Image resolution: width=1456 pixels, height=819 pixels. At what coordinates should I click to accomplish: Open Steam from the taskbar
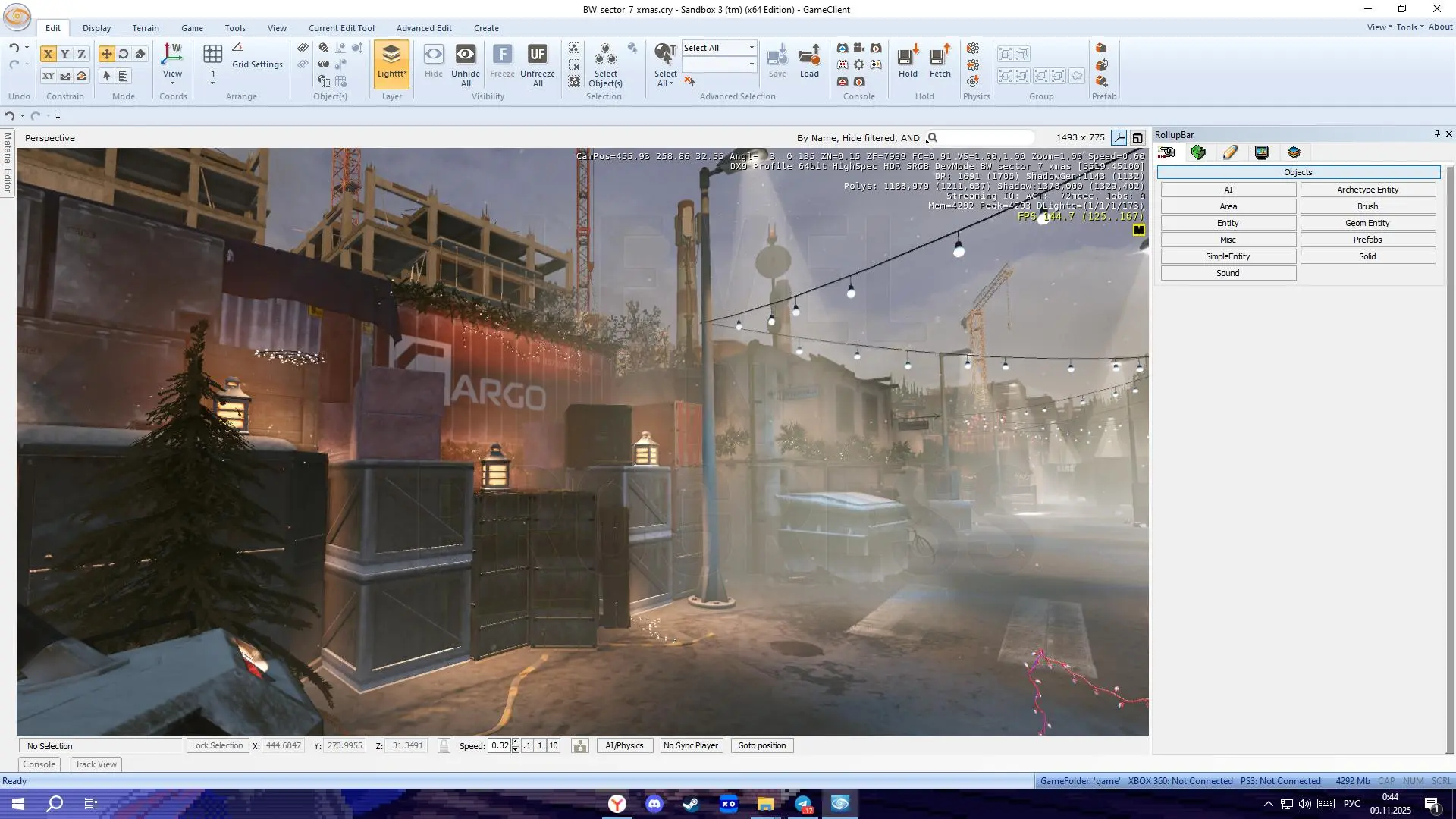tap(691, 804)
